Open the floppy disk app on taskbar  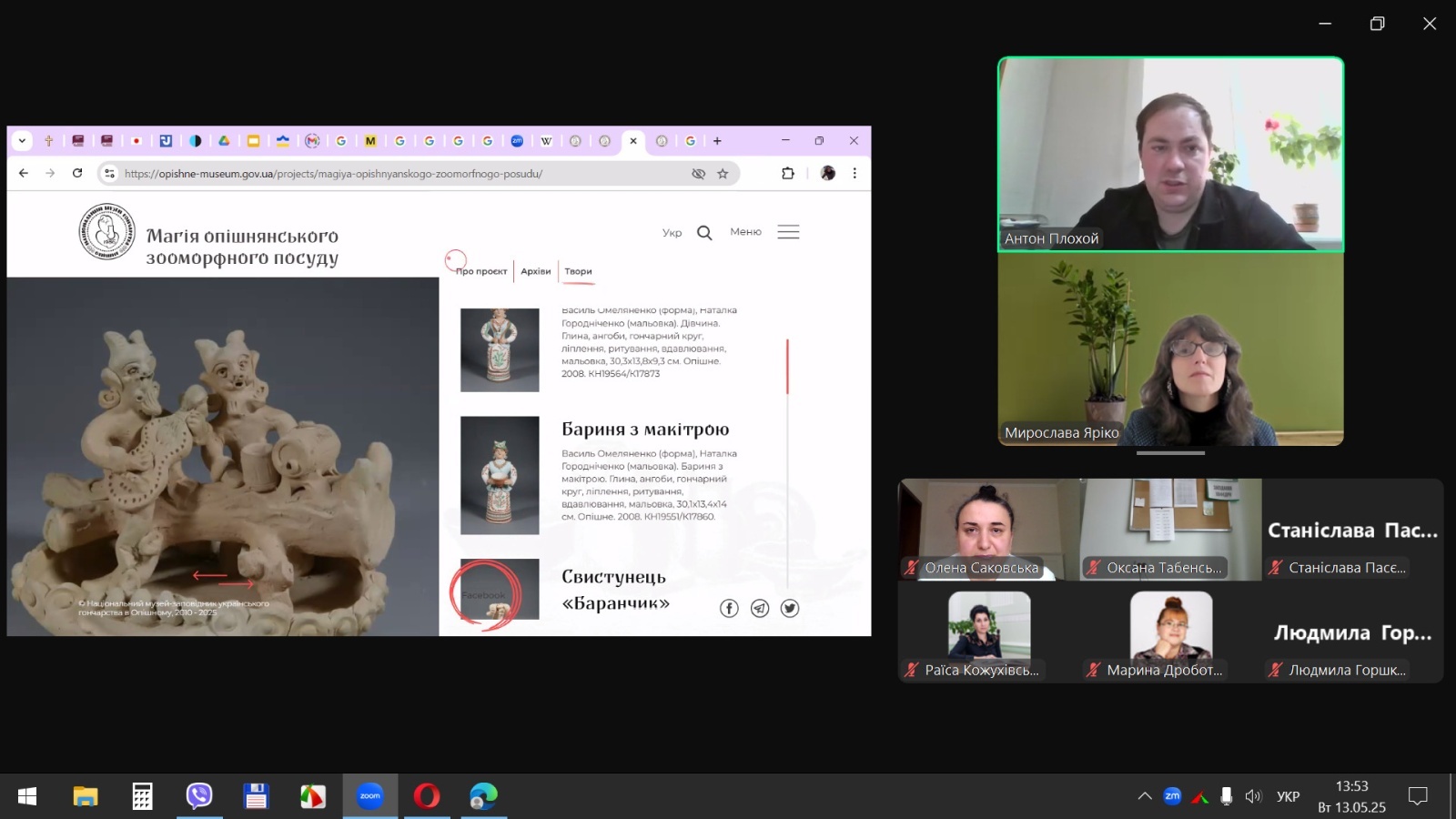coord(256,796)
